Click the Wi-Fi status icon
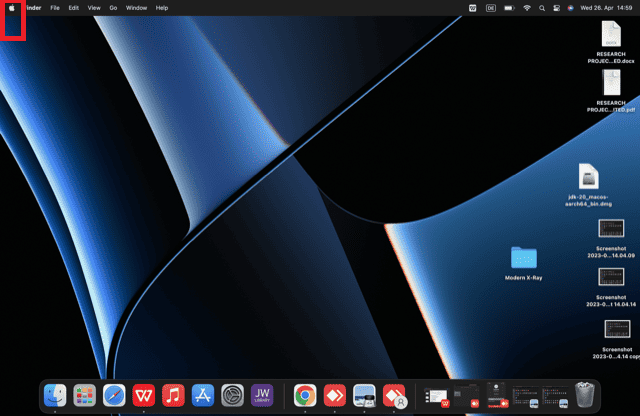 coord(527,7)
